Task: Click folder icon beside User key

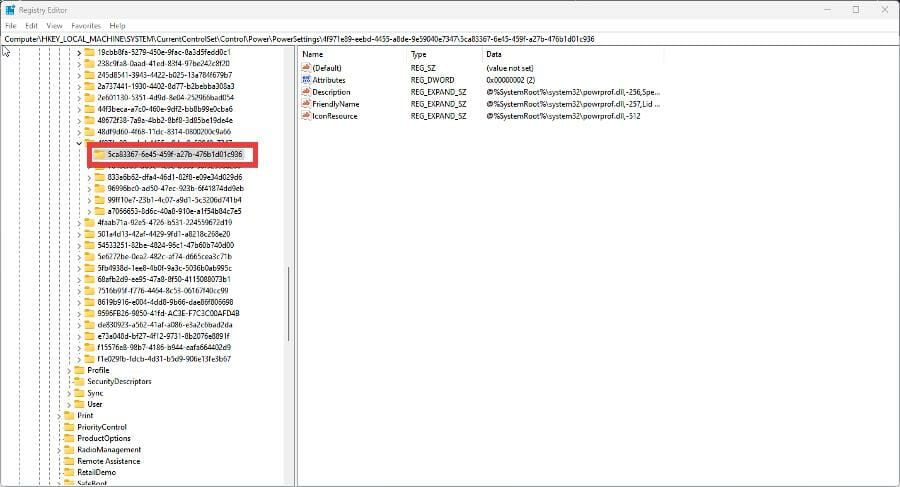Action: pos(79,404)
